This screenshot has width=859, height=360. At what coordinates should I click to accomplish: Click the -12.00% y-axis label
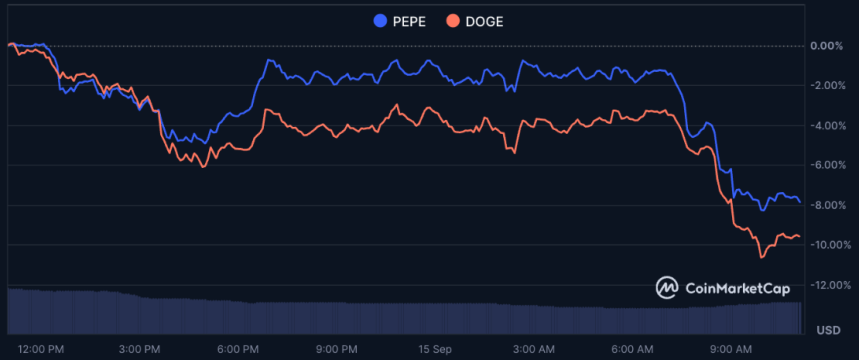[x=830, y=285]
